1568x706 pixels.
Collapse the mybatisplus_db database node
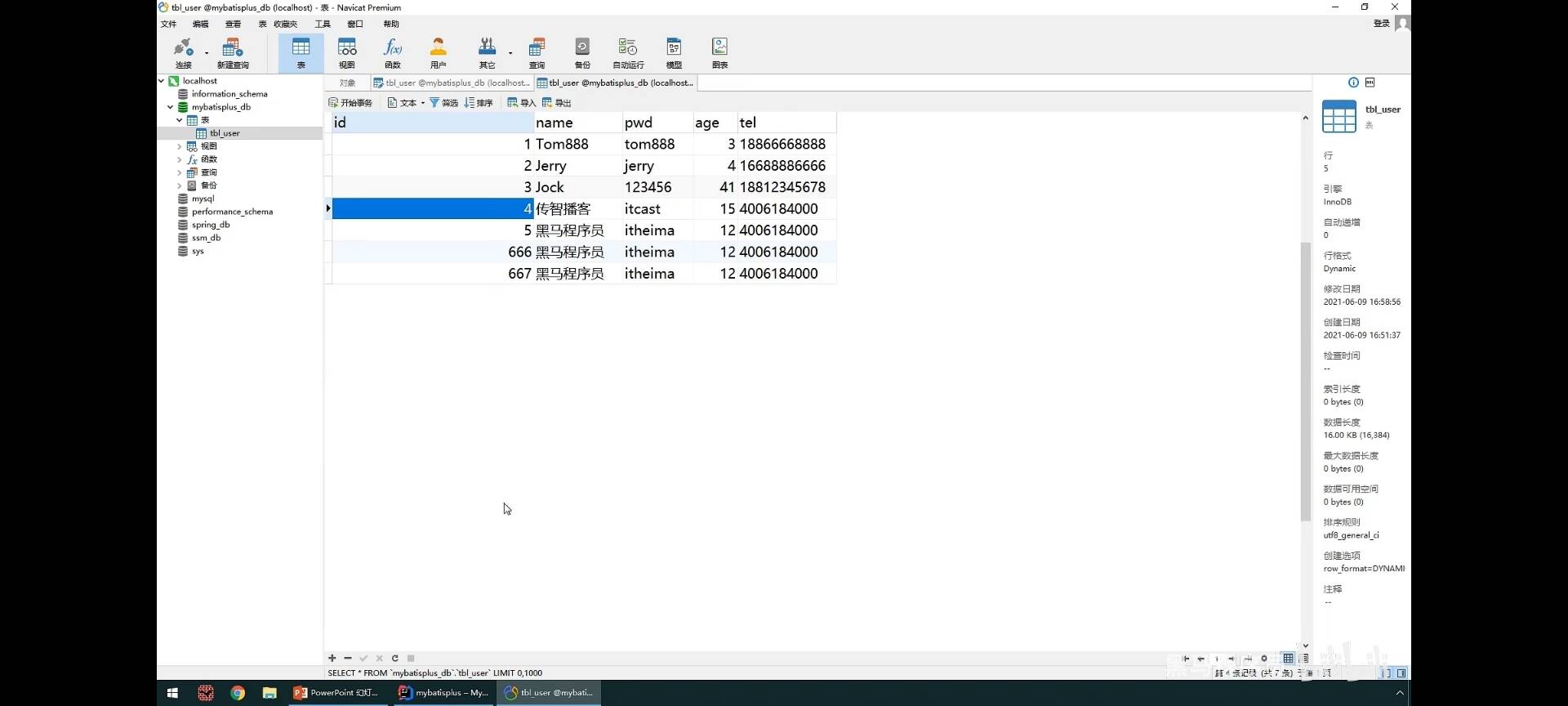pos(170,107)
